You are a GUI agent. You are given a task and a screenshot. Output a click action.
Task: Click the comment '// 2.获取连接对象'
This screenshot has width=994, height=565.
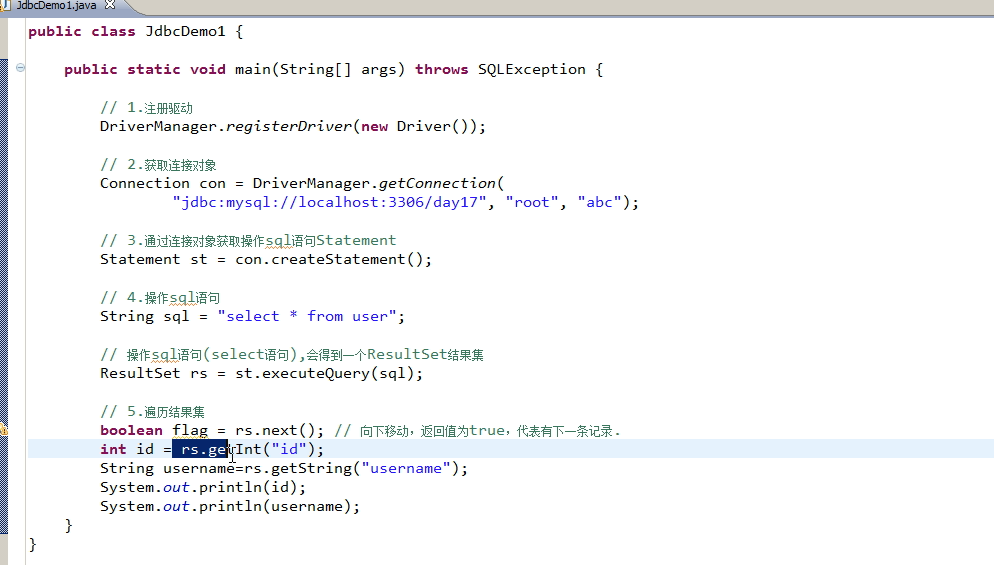pos(158,165)
